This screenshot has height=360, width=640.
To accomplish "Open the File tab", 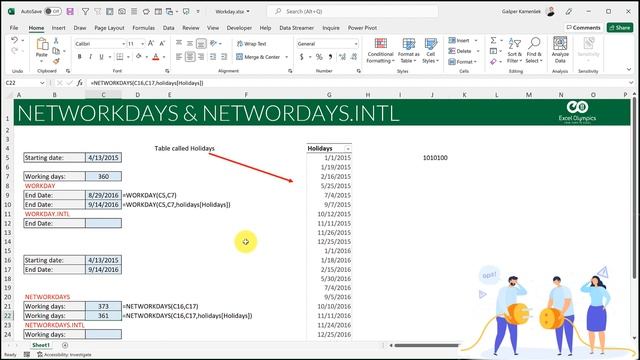I will pos(14,28).
